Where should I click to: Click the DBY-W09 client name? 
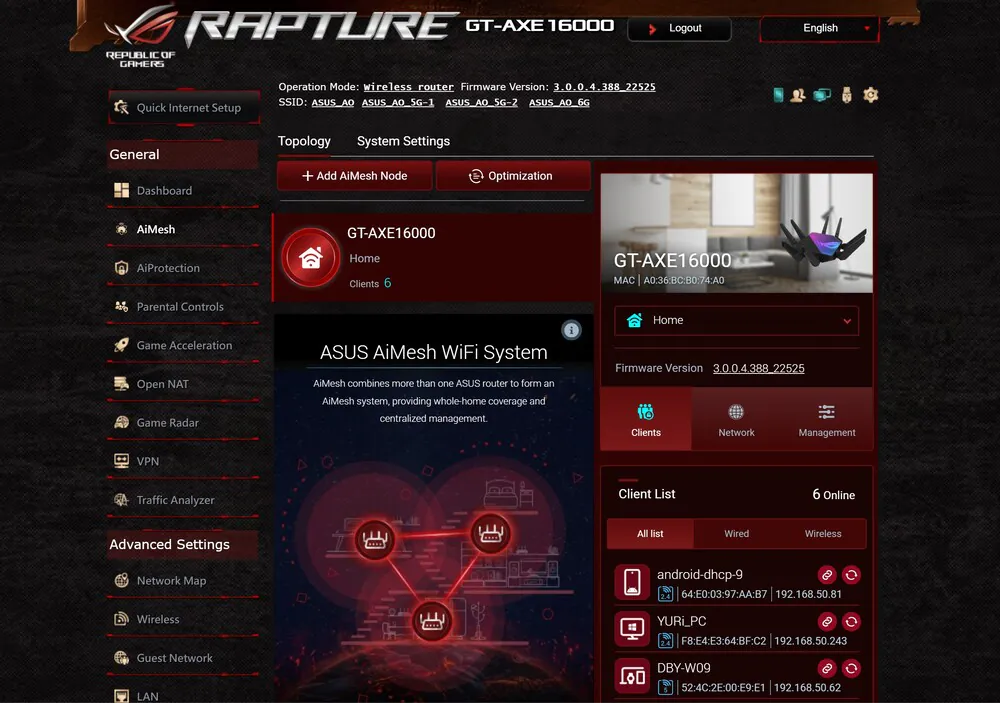click(x=684, y=667)
